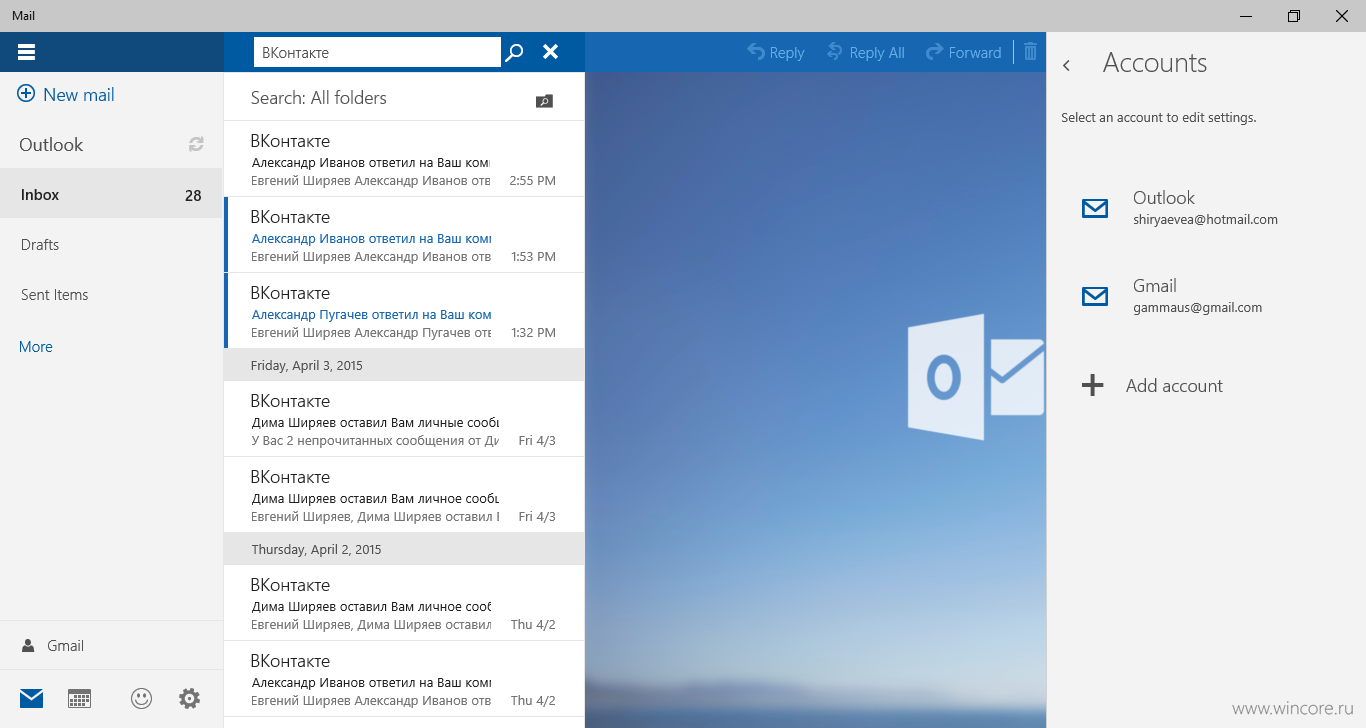
Task: Open the ВКонтакте email from 1:32 PM
Action: pyautogui.click(x=404, y=311)
